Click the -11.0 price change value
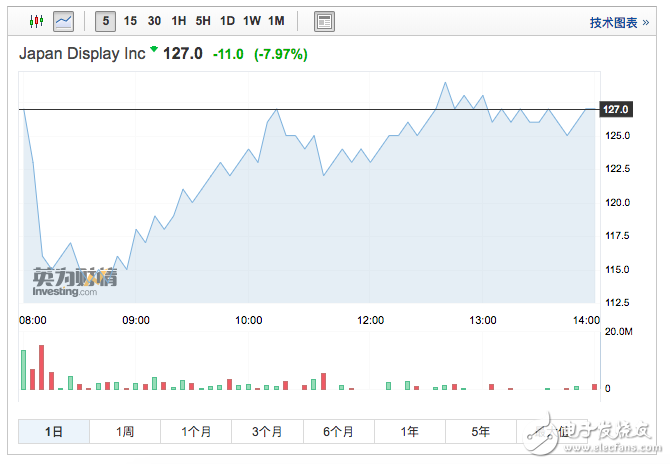This screenshot has height=464, width=670. [228, 54]
